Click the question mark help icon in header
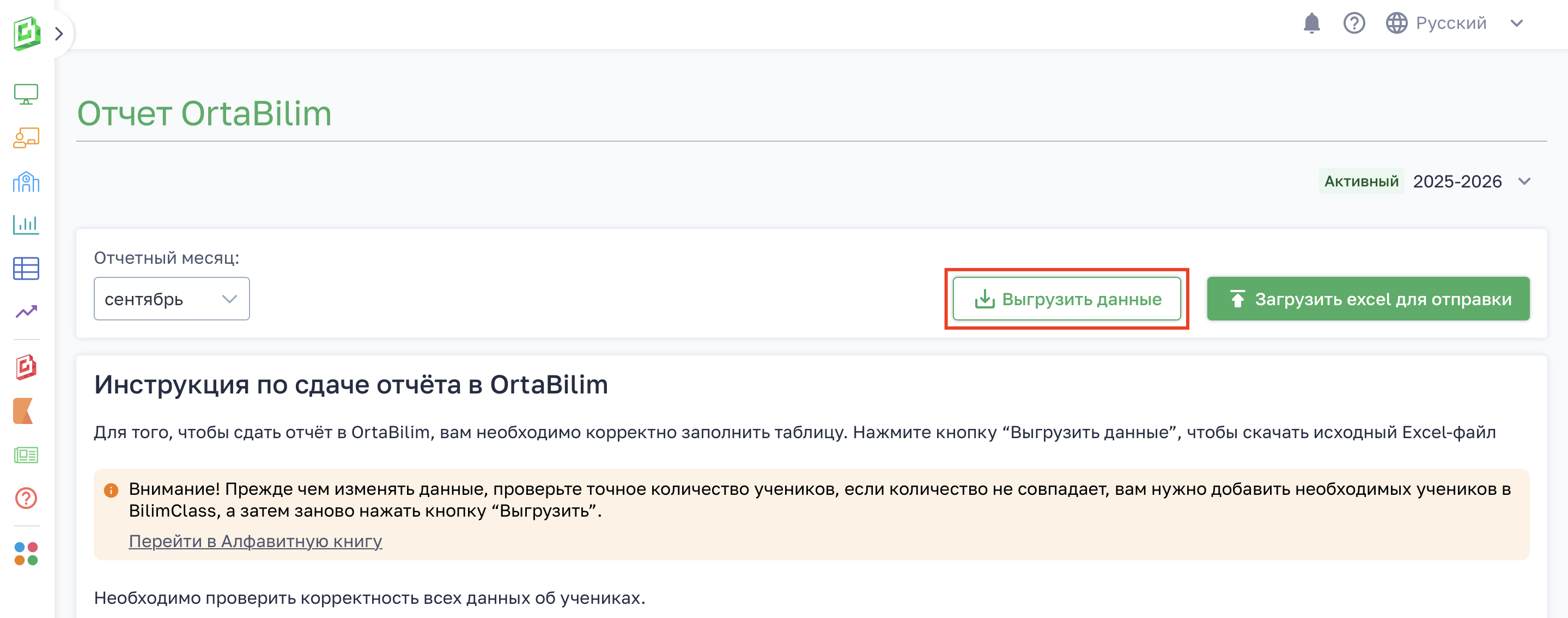 1354,24
